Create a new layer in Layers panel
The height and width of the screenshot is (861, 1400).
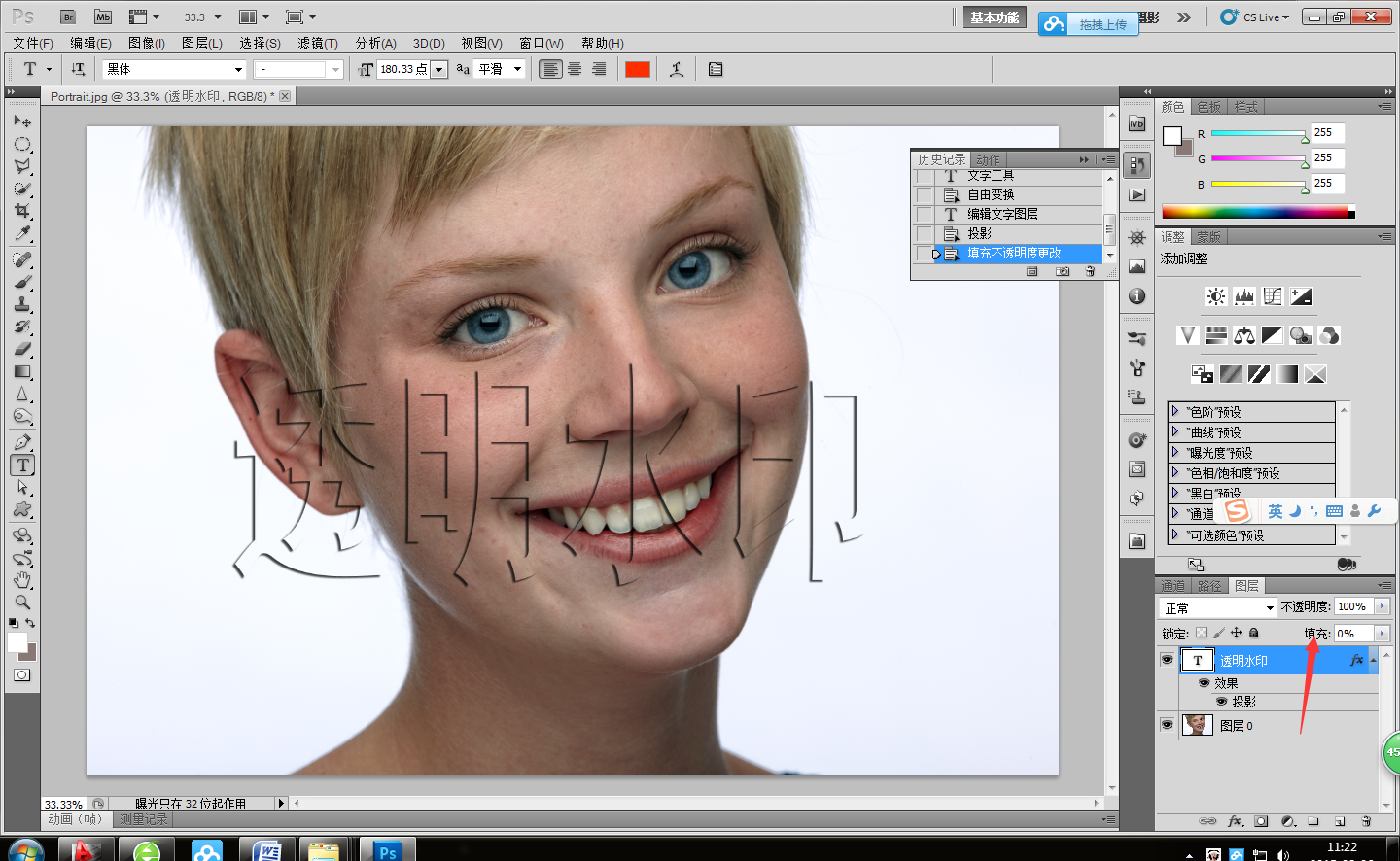pos(1340,821)
